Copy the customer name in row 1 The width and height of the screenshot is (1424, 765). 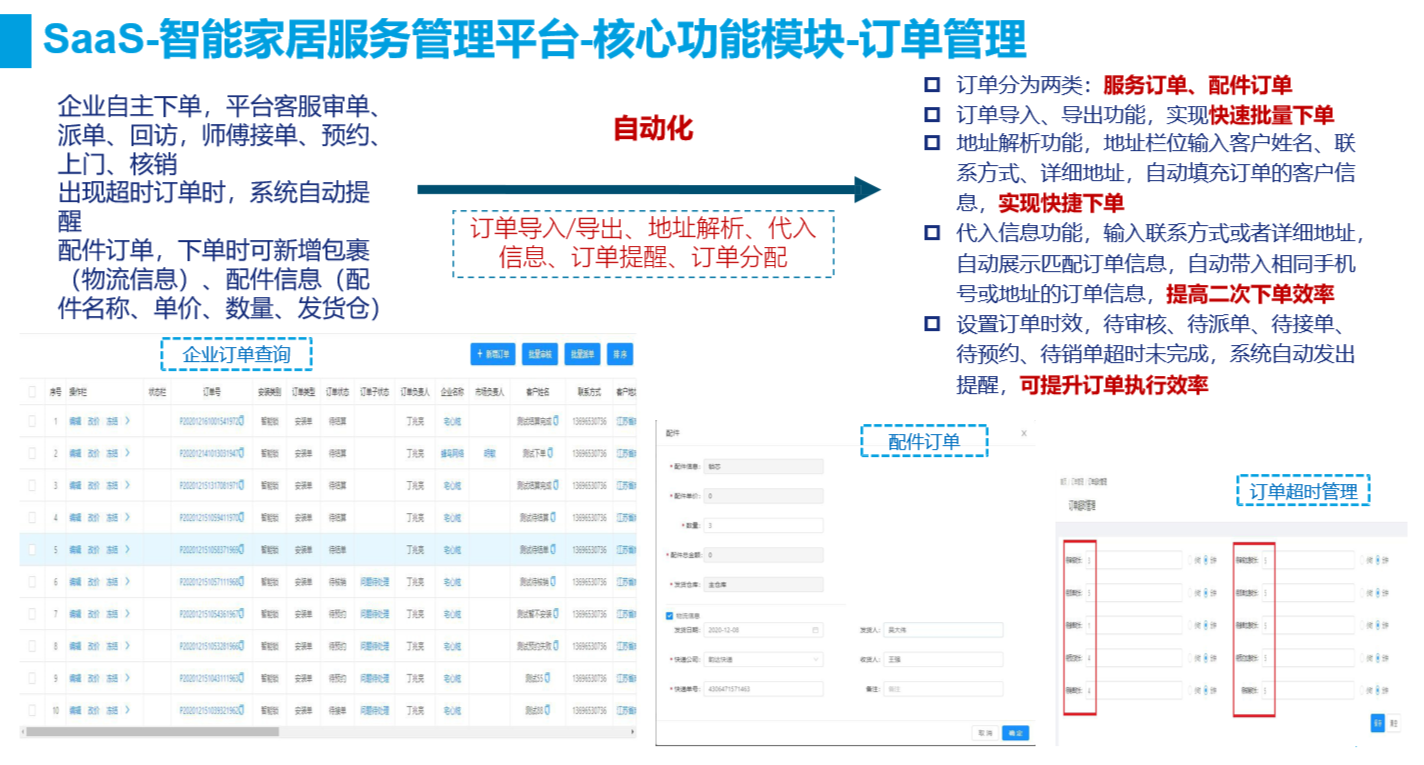(557, 421)
